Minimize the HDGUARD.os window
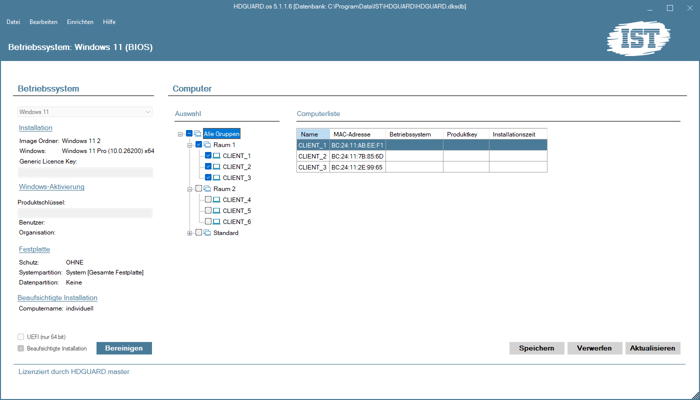Image resolution: width=700 pixels, height=400 pixels. point(650,8)
